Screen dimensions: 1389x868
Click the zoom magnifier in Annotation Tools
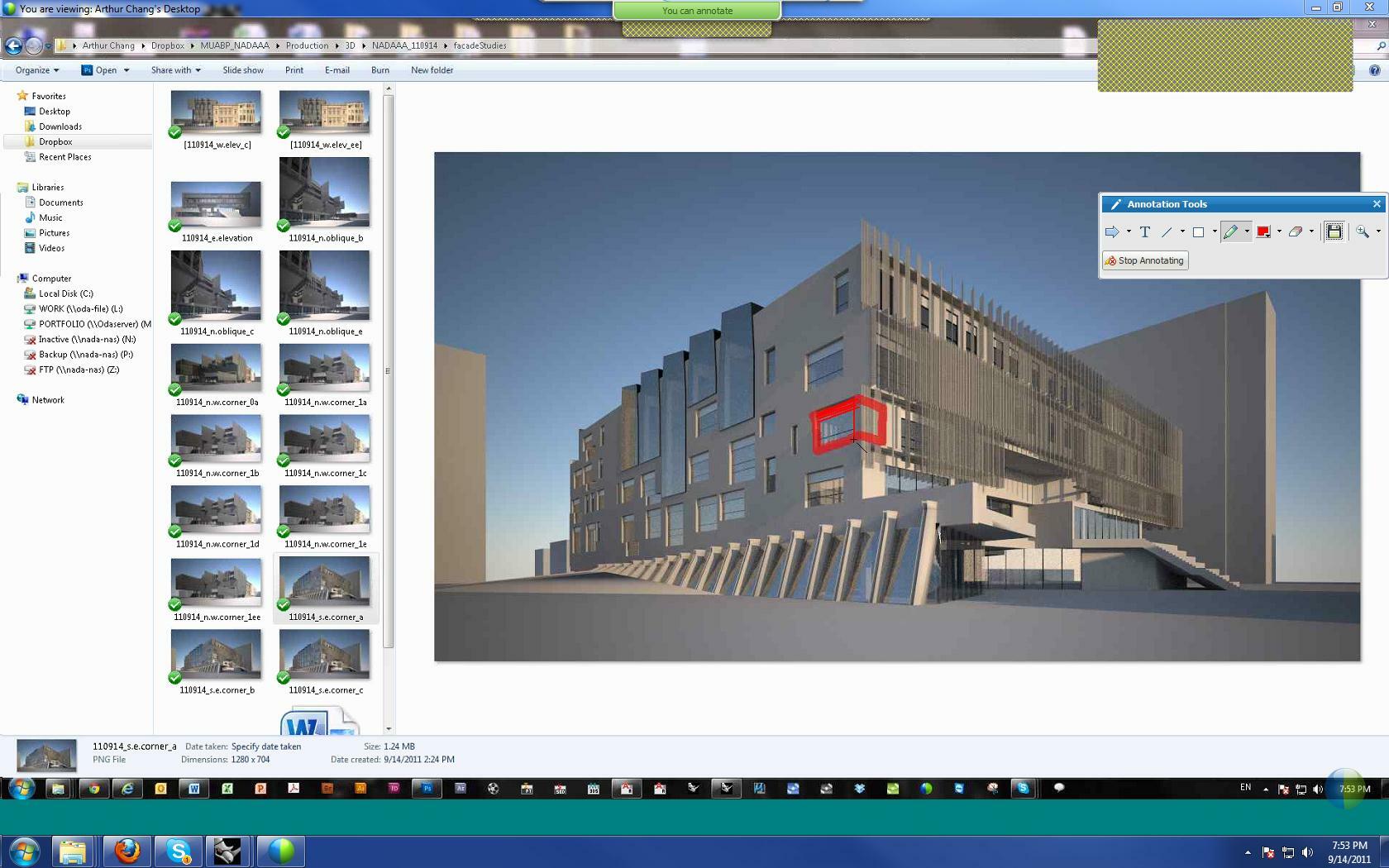1362,232
